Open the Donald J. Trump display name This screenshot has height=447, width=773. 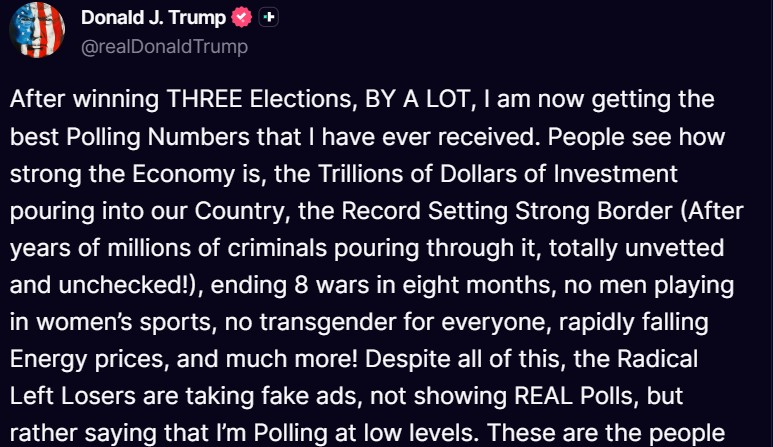tap(152, 18)
